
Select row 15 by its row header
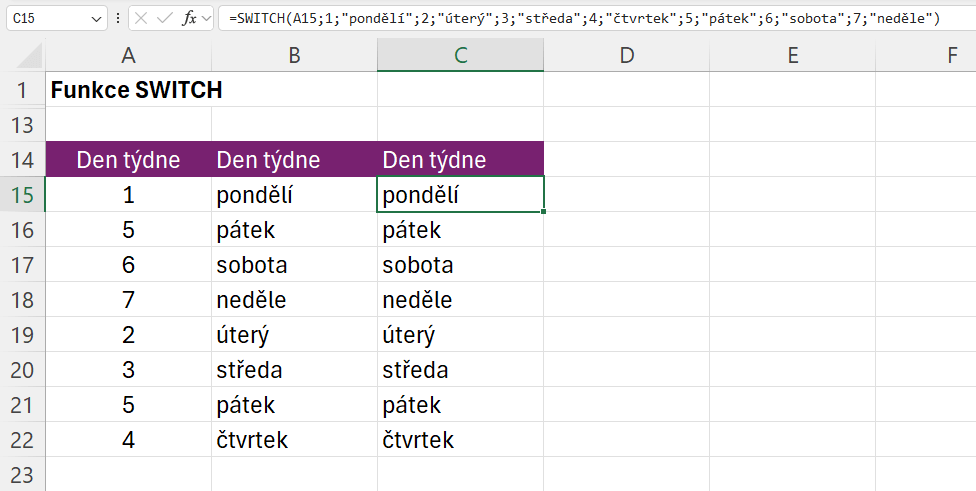pyautogui.click(x=22, y=195)
